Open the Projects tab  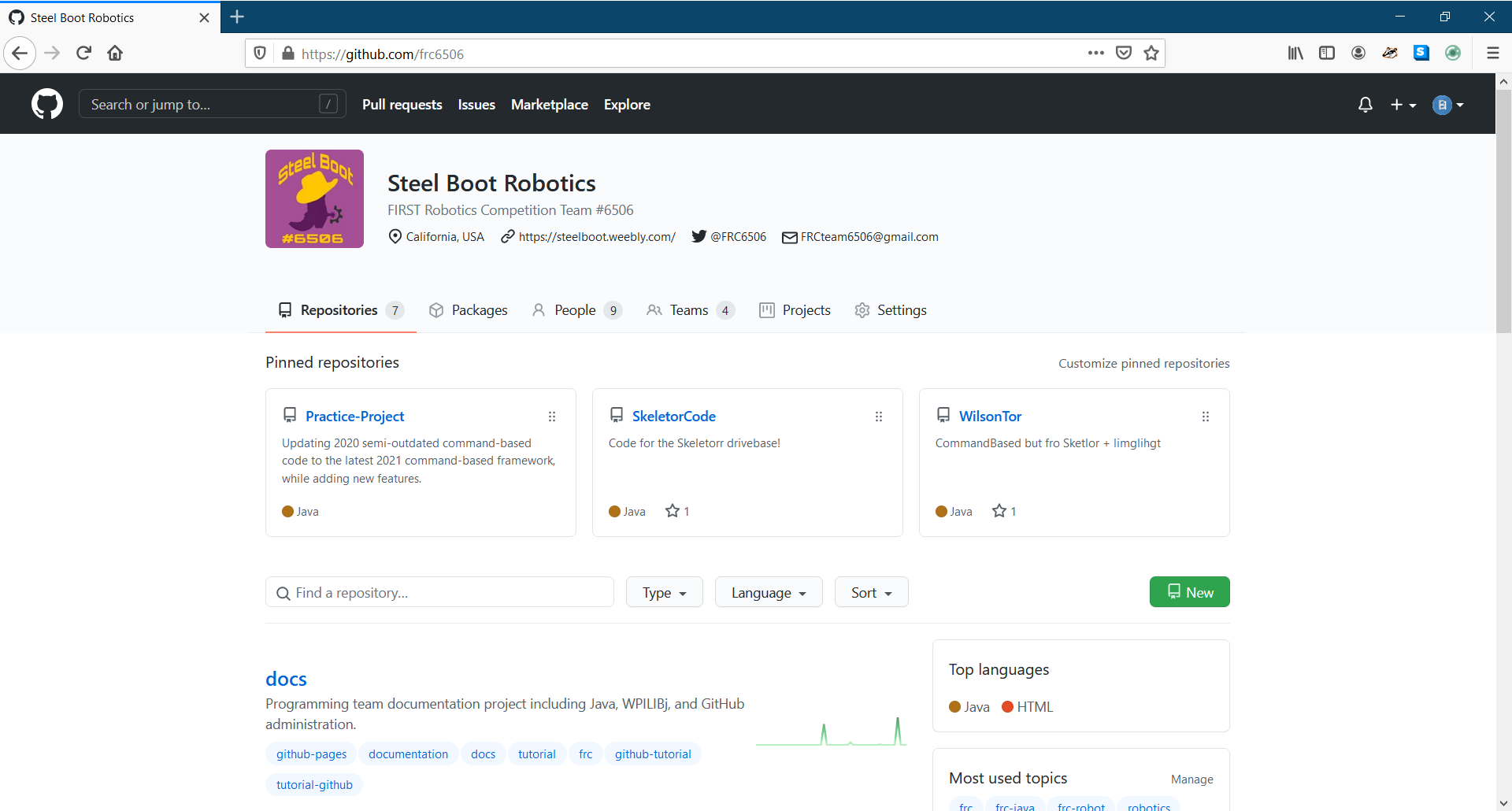click(795, 310)
